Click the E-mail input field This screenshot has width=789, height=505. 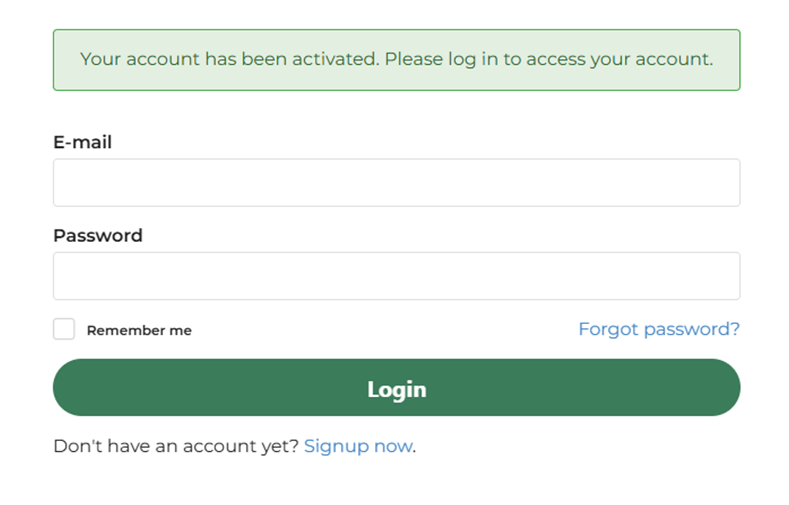tap(396, 183)
